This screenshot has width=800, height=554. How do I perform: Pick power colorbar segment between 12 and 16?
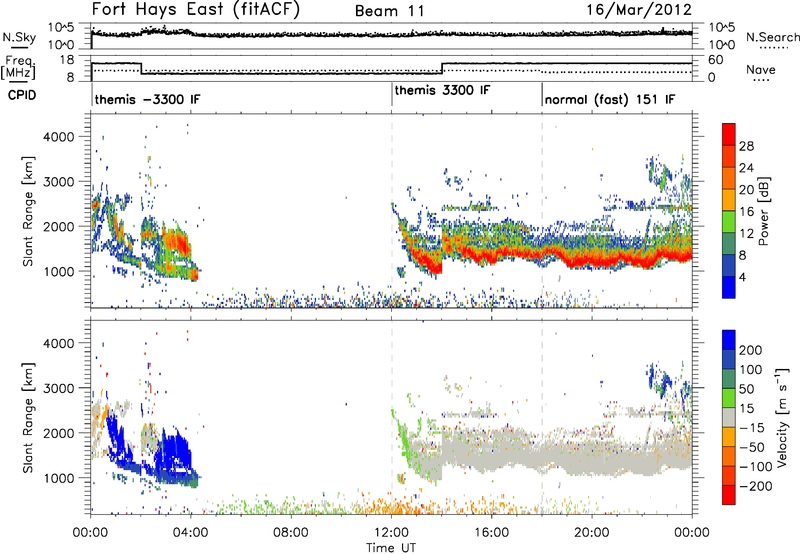pyautogui.click(x=729, y=221)
